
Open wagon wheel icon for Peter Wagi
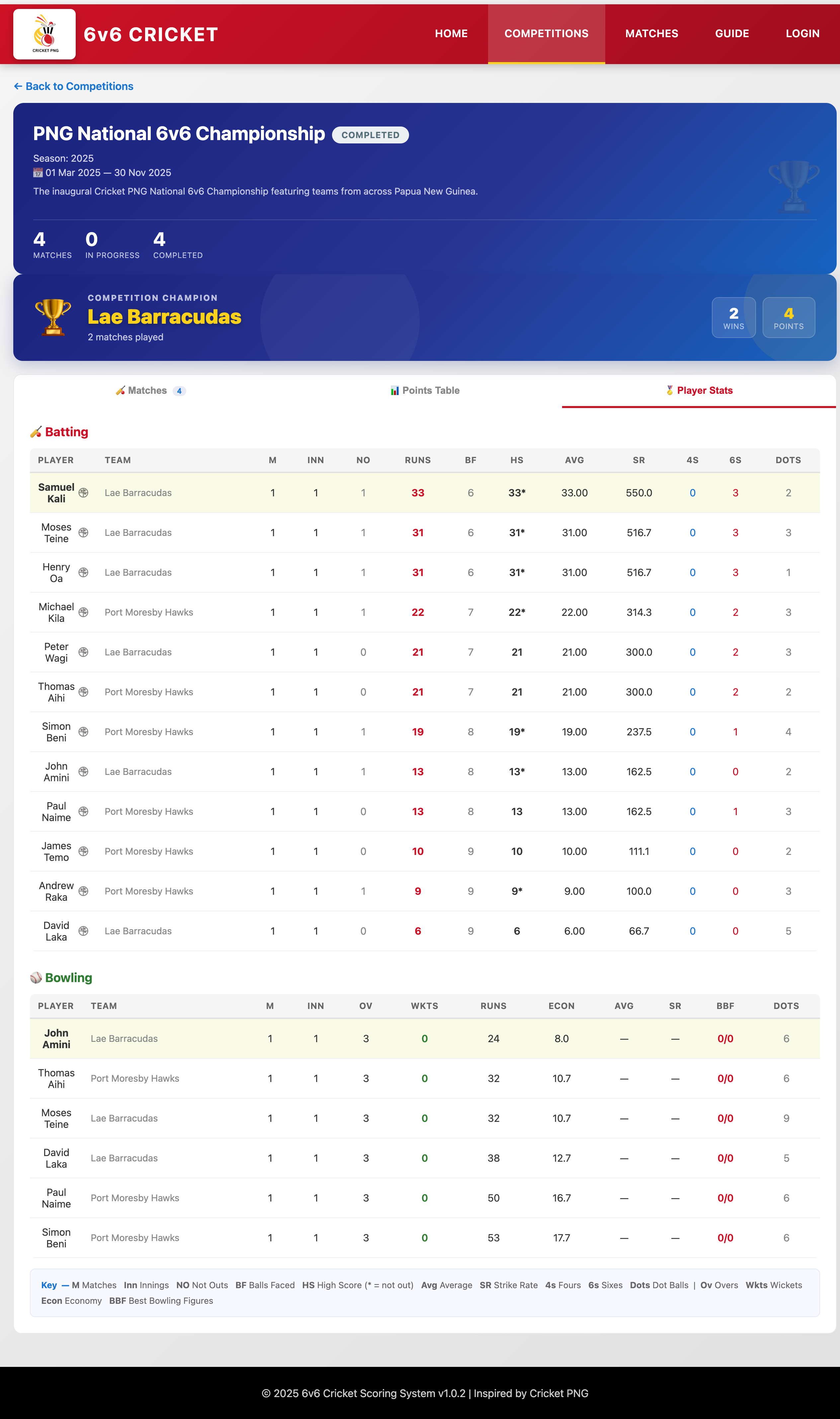click(83, 652)
